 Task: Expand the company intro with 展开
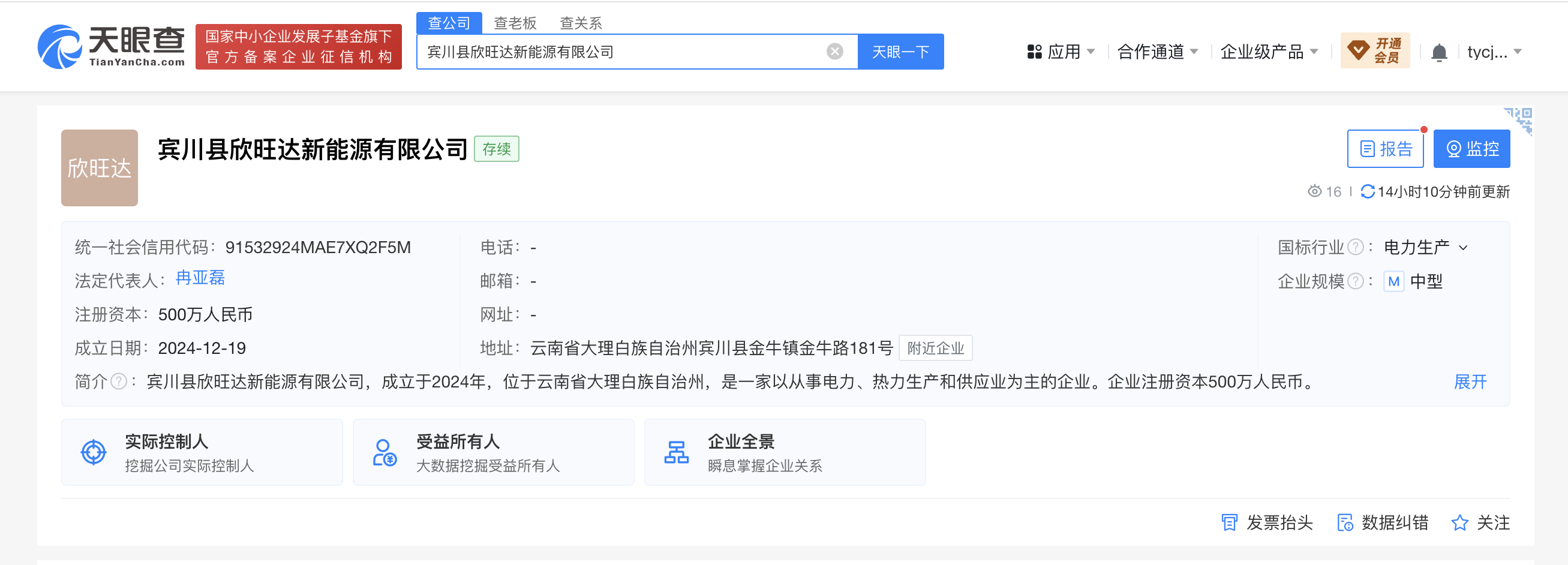pos(1470,381)
